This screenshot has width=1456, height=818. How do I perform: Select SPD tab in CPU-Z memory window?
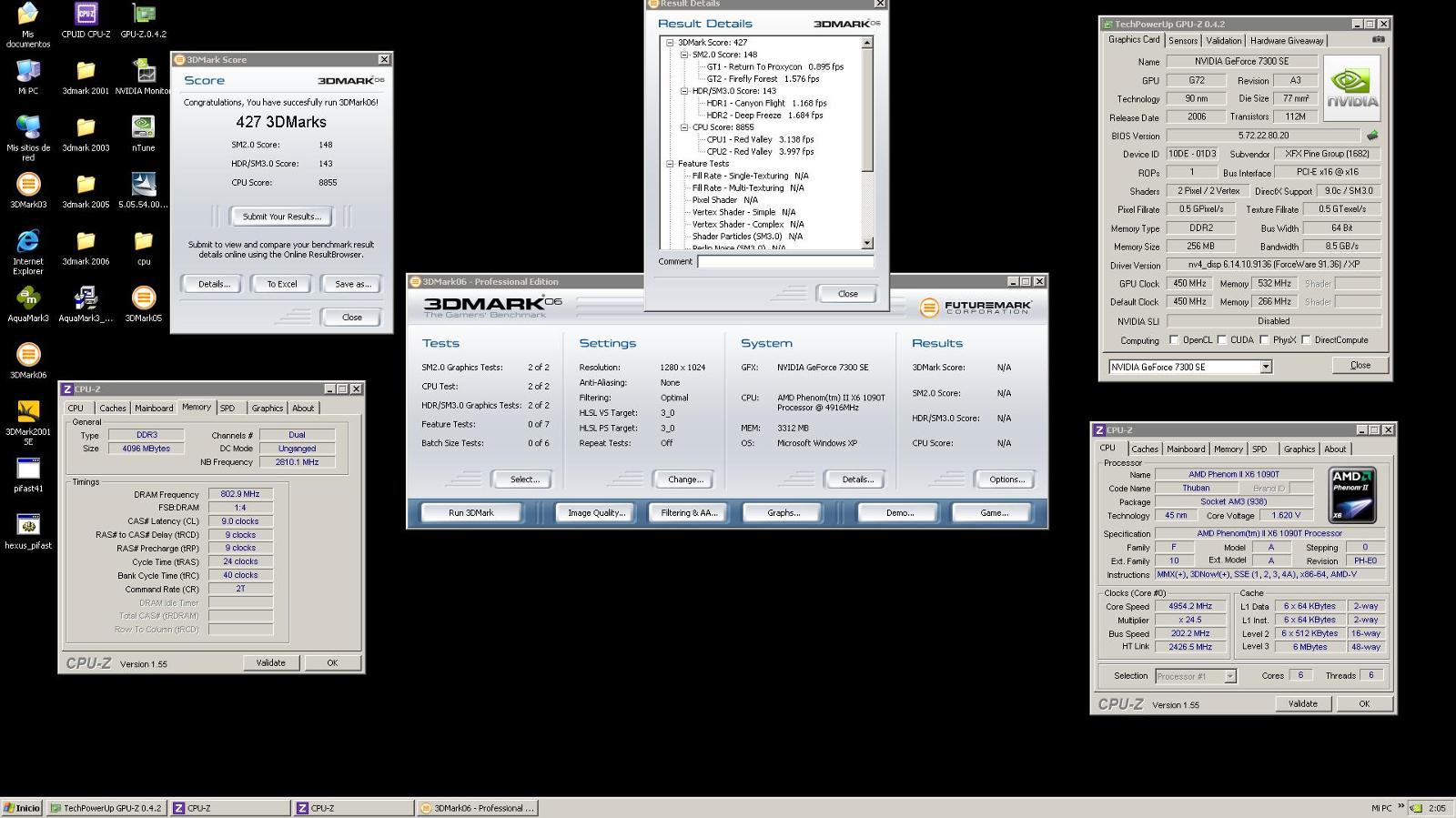227,408
